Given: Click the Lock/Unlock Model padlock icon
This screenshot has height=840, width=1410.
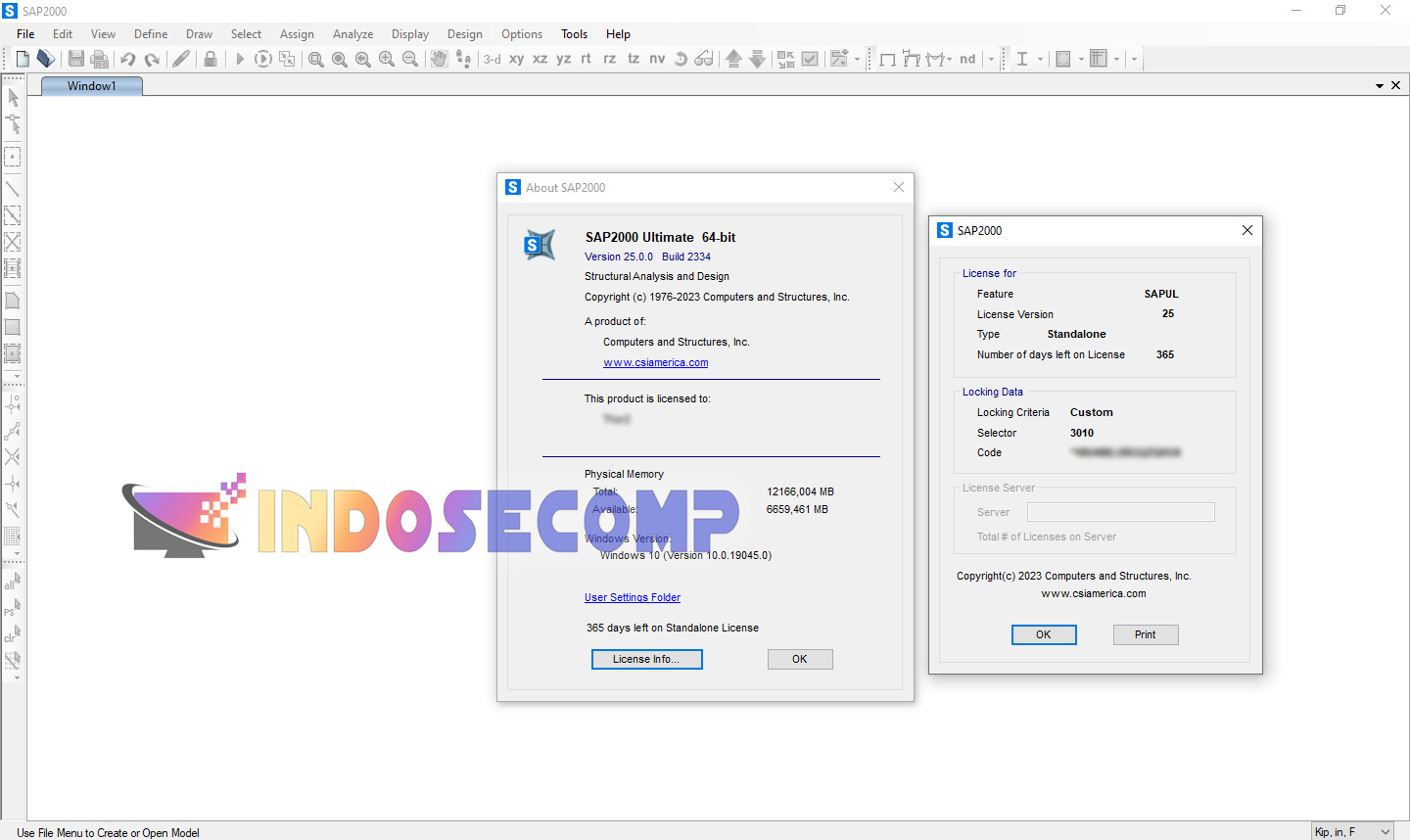Looking at the screenshot, I should click(211, 59).
